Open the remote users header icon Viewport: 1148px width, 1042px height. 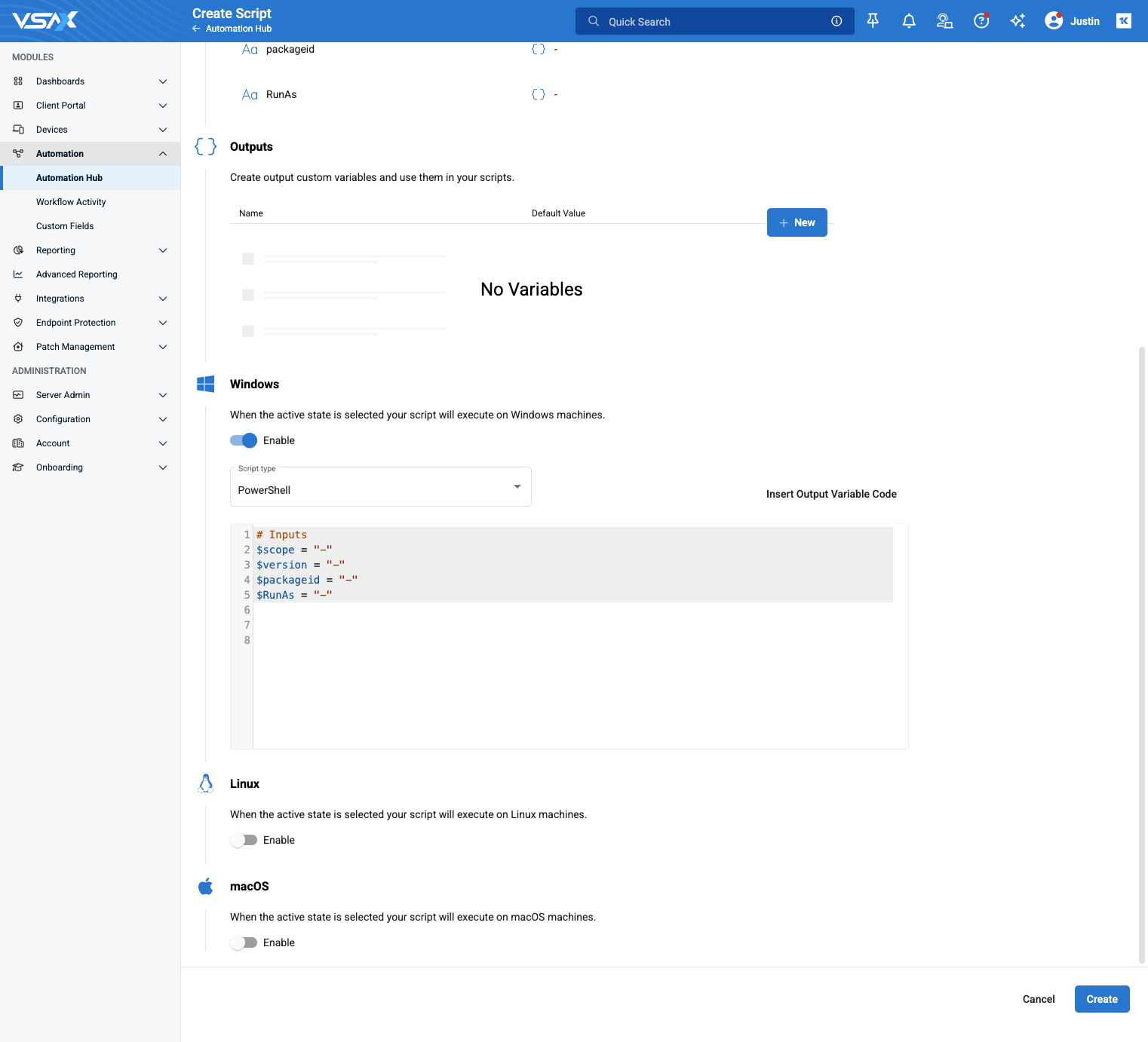[x=945, y=21]
